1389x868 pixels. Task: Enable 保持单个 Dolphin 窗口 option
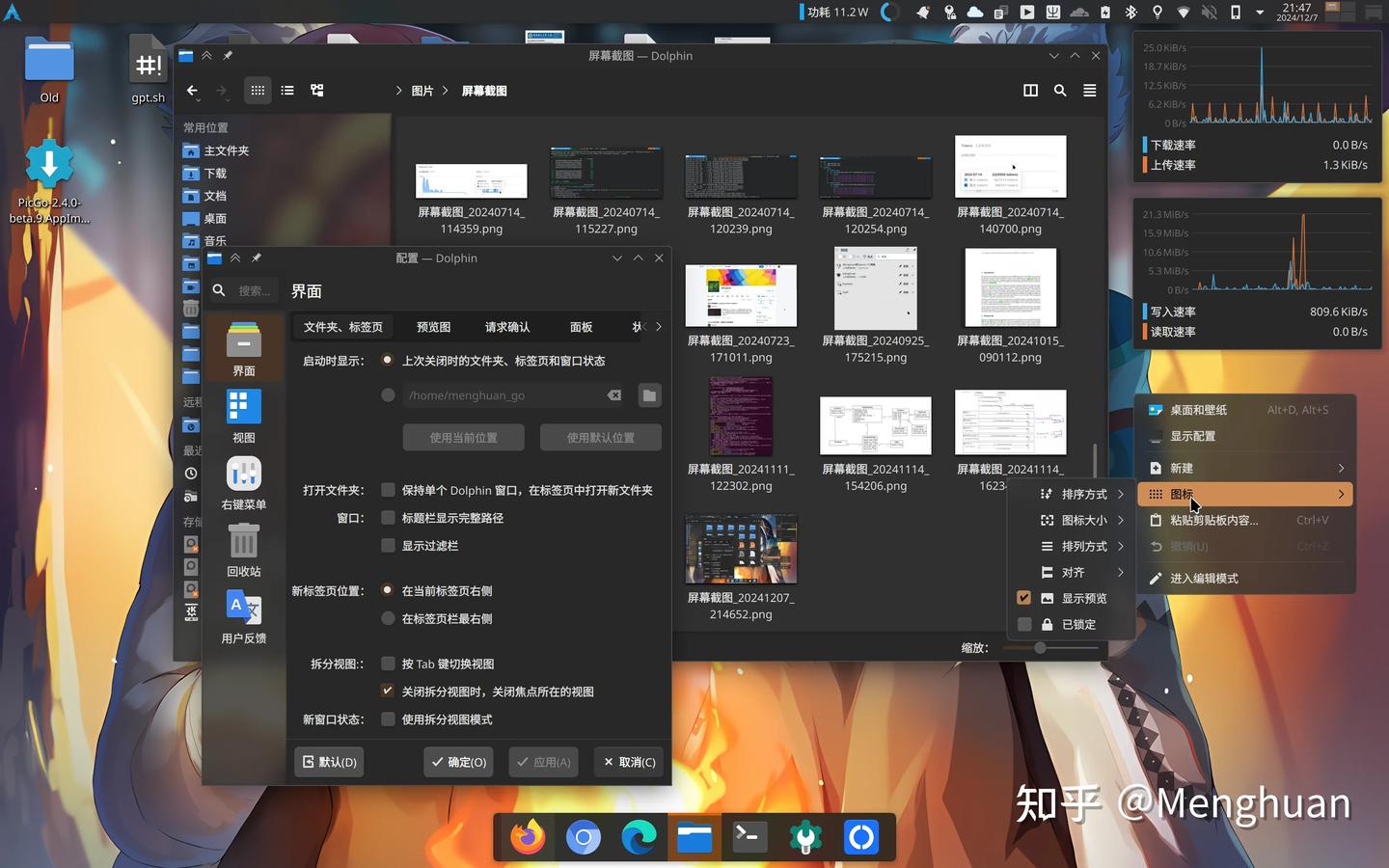pos(388,490)
